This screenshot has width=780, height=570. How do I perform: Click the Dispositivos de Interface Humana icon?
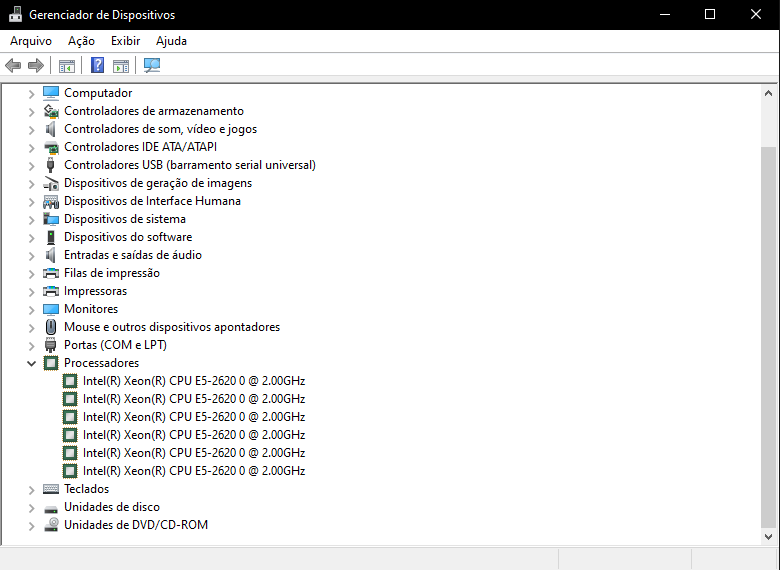pyautogui.click(x=51, y=201)
